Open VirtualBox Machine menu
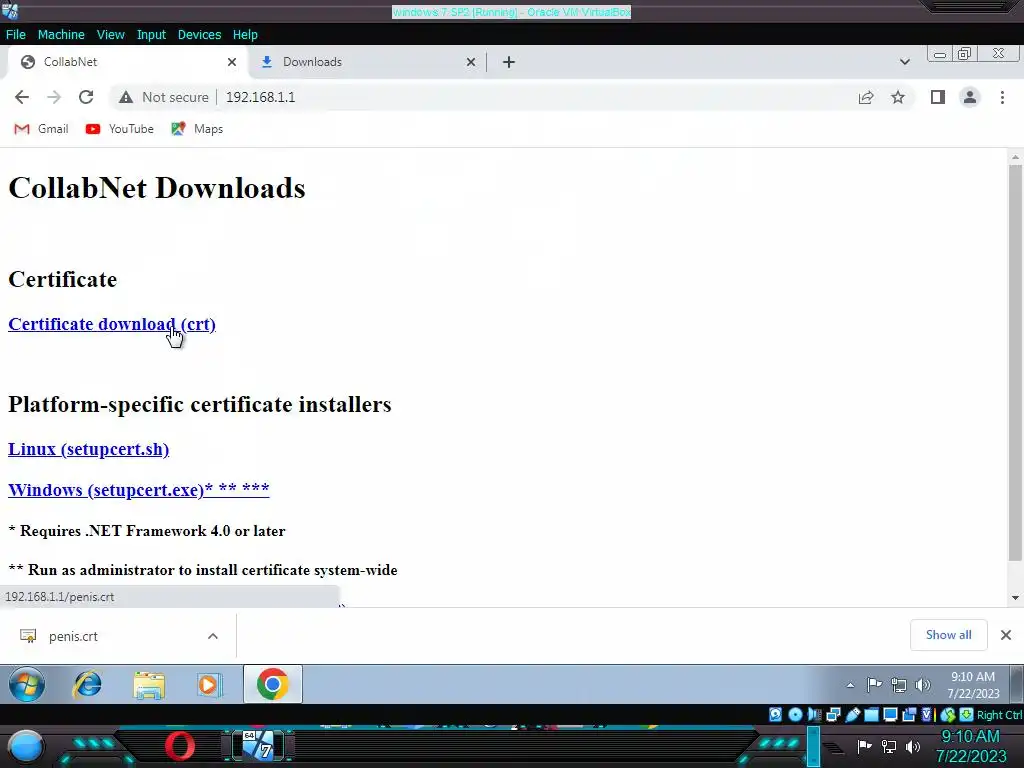The image size is (1024, 768). pyautogui.click(x=61, y=35)
